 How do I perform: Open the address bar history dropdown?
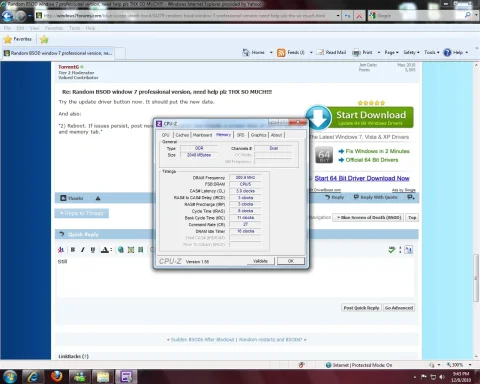pos(338,16)
